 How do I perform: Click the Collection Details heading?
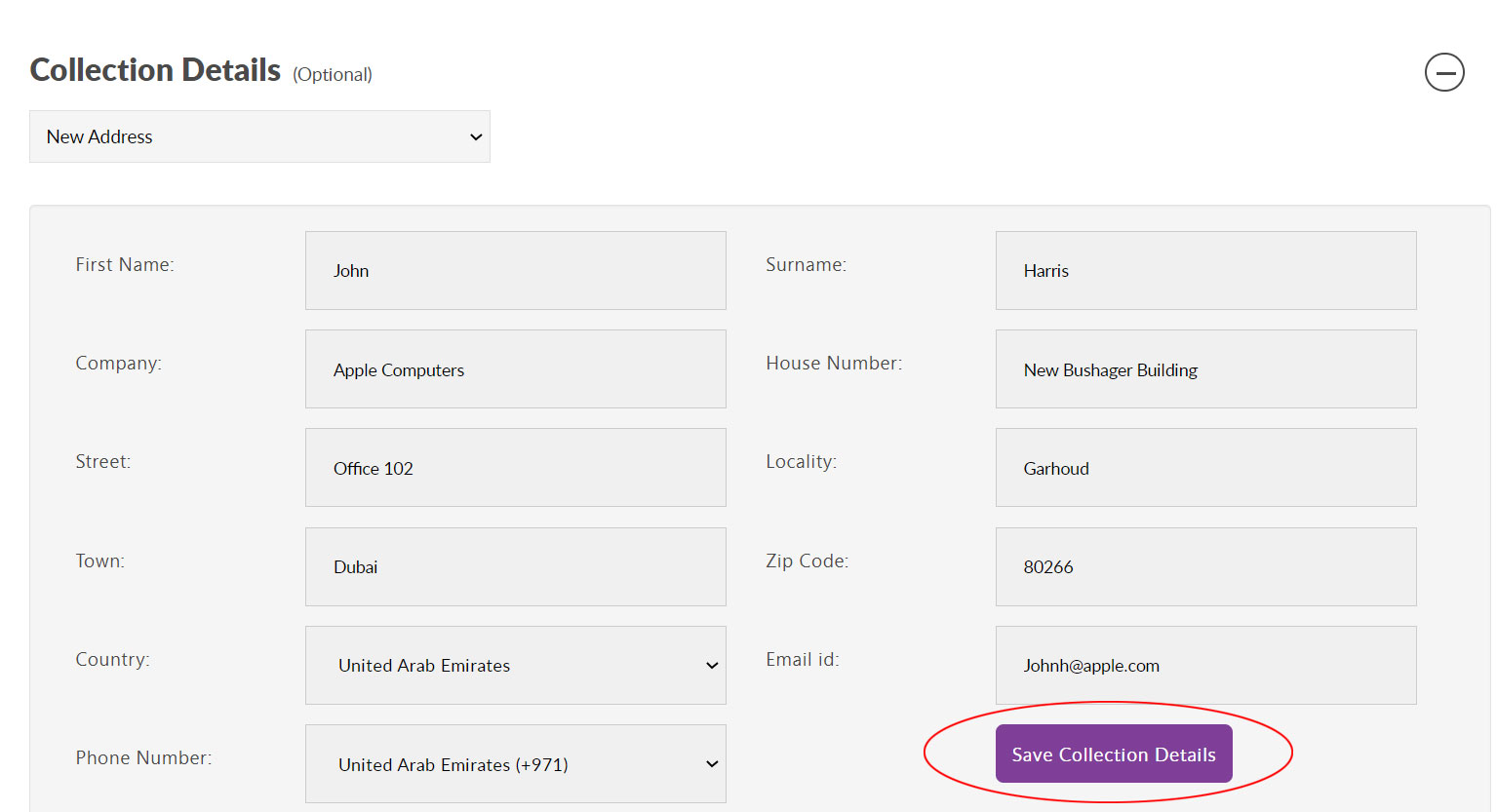click(155, 70)
